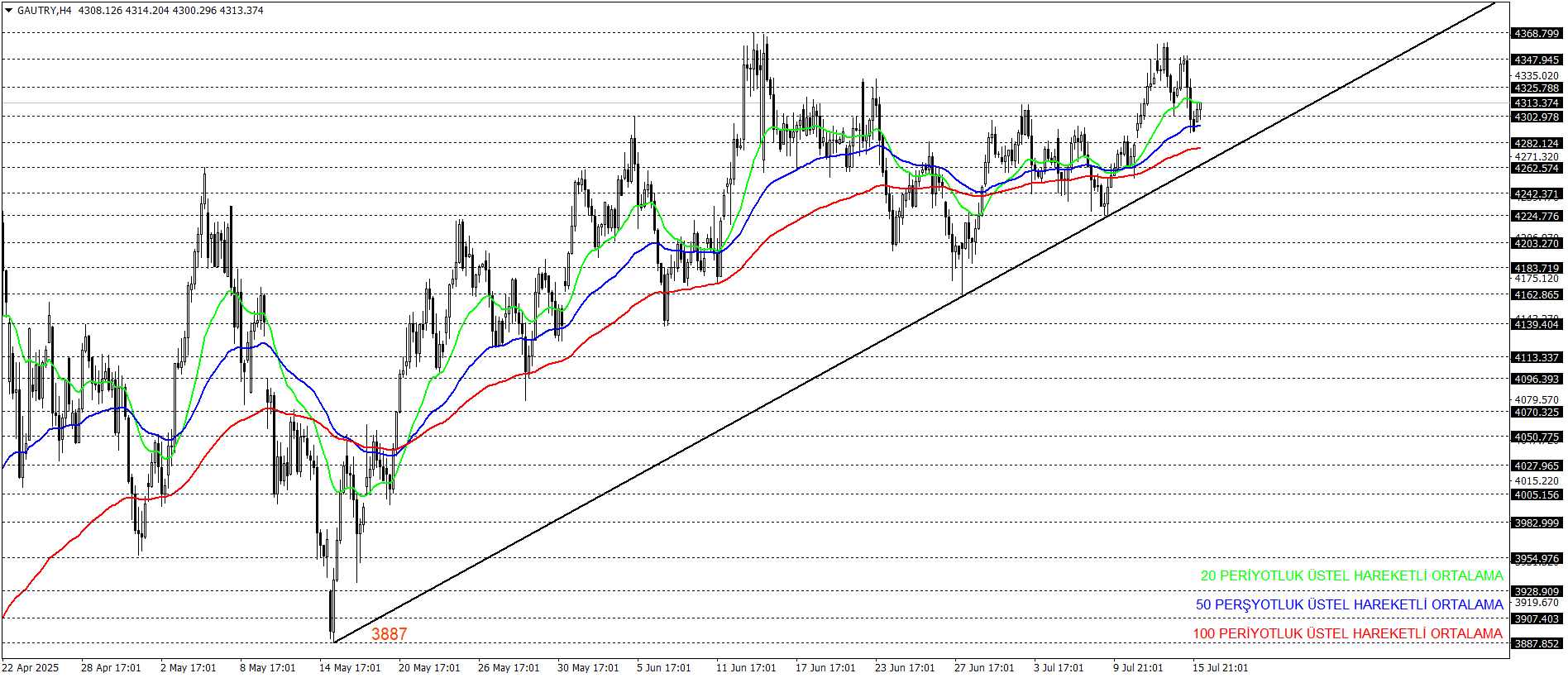Image resolution: width=1568 pixels, height=678 pixels.
Task: Click the 23 Jun 17:01 time label
Action: coord(905,668)
